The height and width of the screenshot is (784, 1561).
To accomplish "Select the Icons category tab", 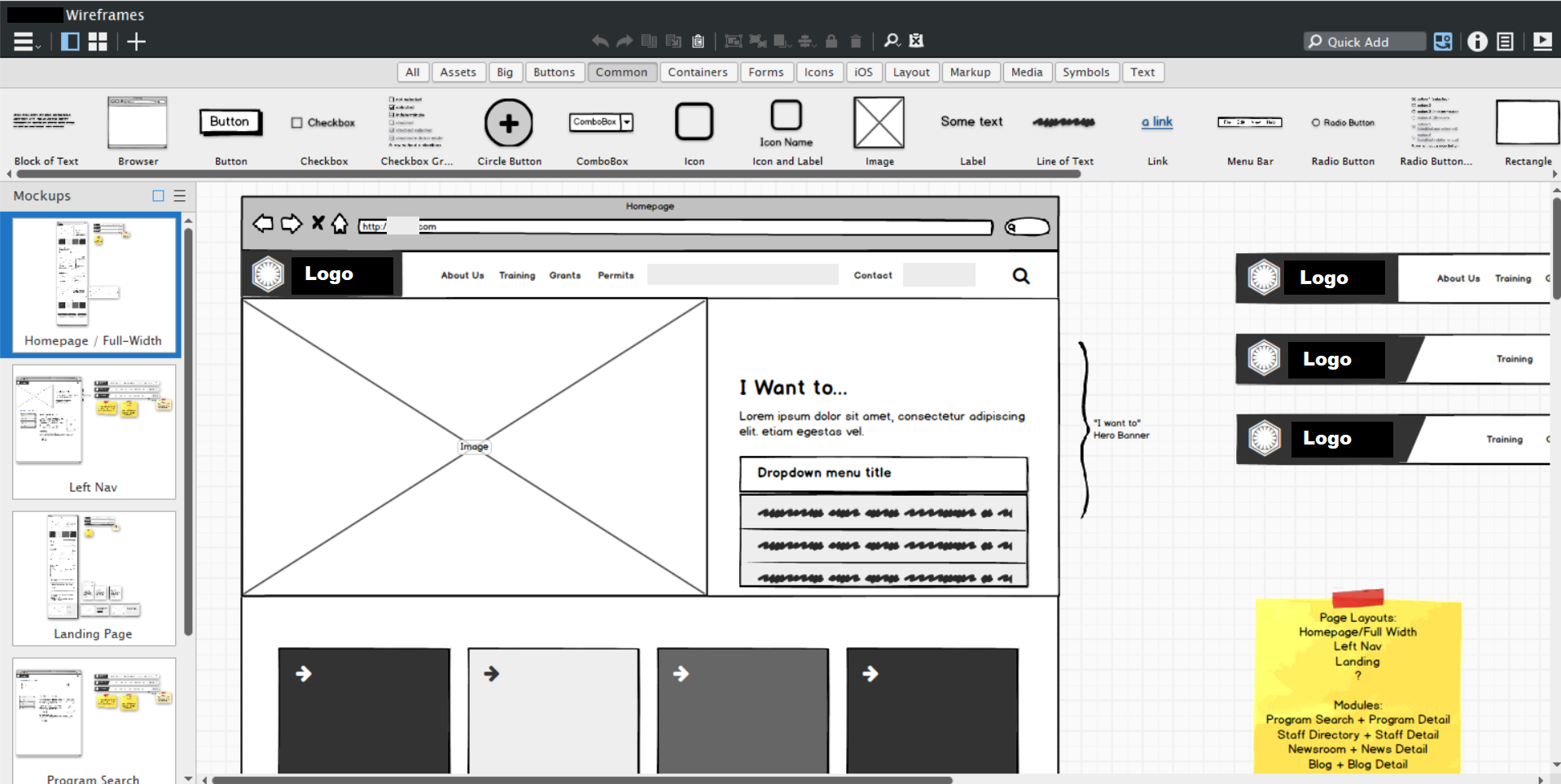I will (x=818, y=72).
